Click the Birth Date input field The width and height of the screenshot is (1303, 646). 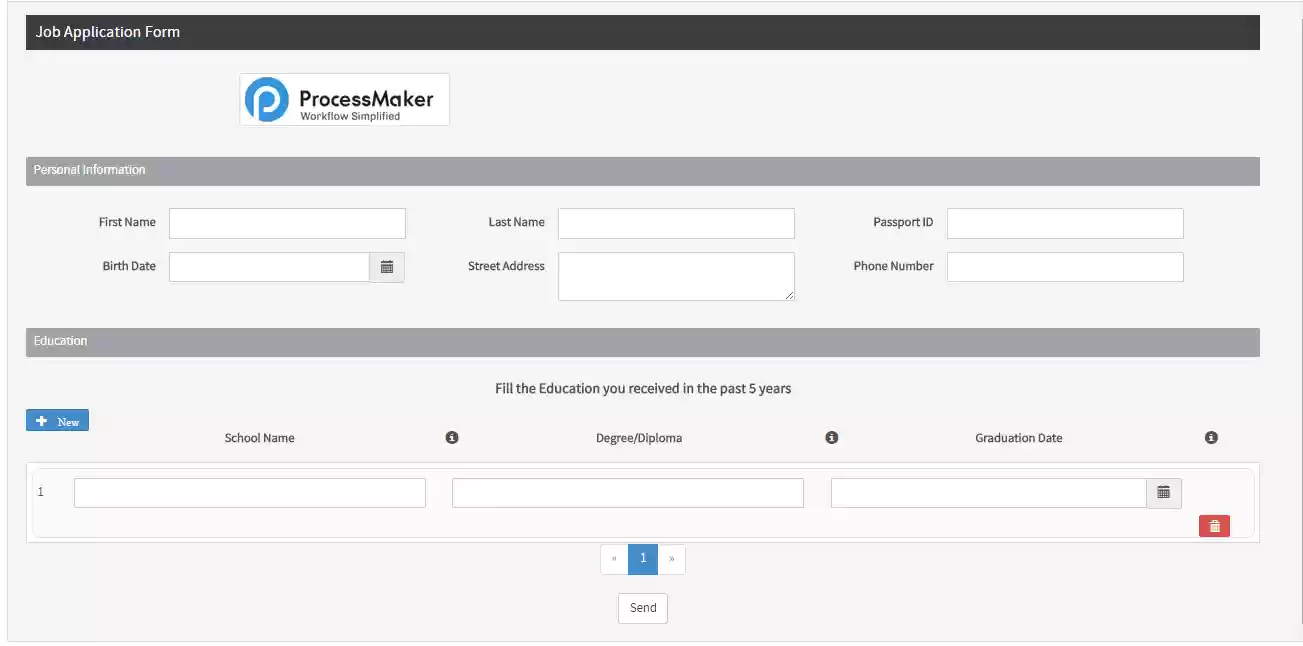tap(269, 267)
